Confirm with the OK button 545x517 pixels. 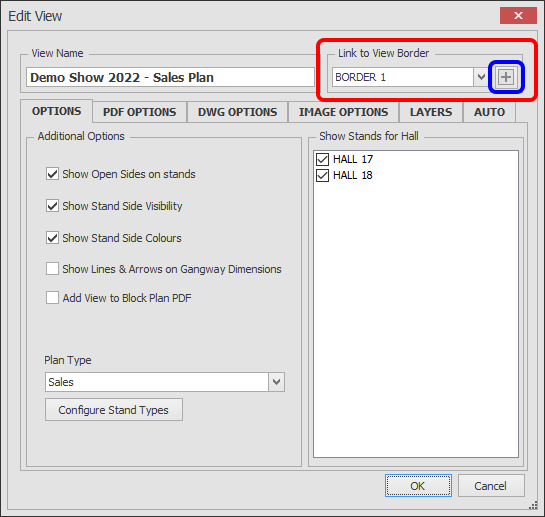[x=418, y=486]
